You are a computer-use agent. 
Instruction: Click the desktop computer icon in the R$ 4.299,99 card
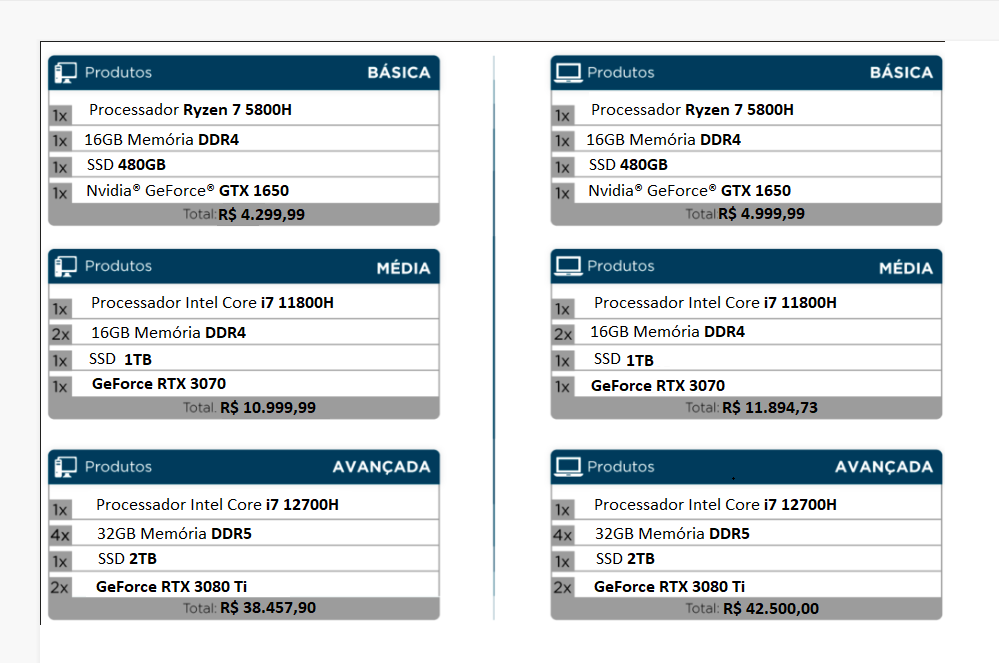pos(65,73)
